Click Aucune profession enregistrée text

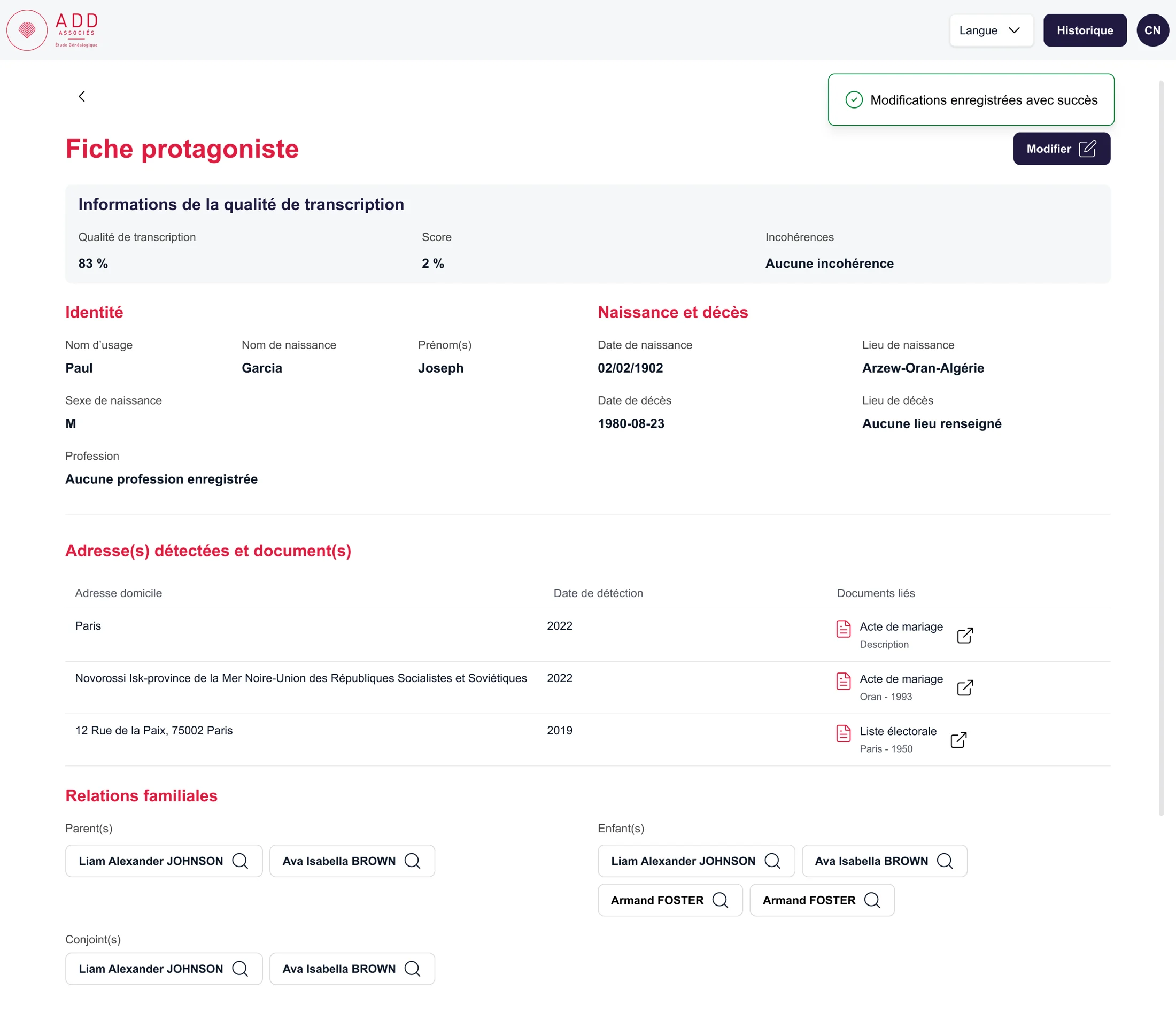point(161,479)
